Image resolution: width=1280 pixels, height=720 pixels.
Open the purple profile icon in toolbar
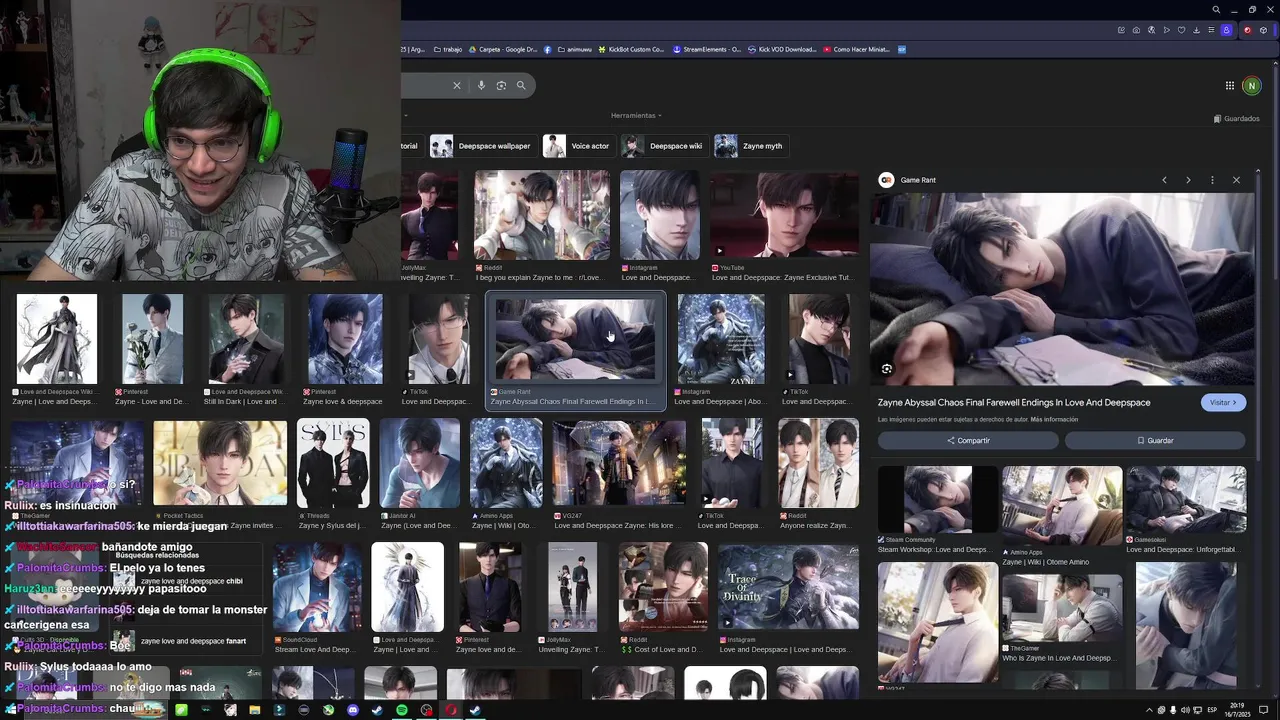(1227, 30)
